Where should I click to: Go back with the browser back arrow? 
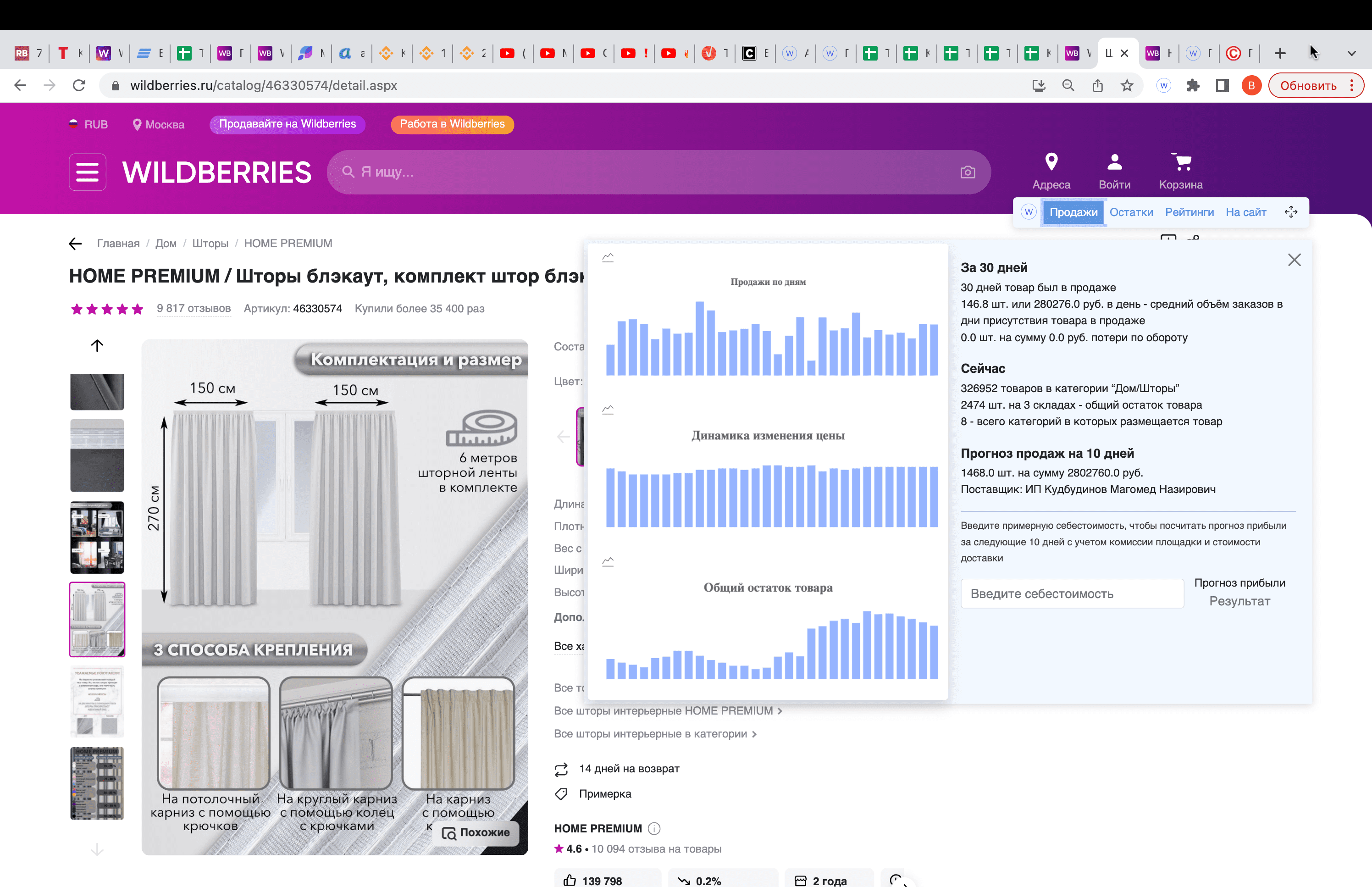[20, 85]
